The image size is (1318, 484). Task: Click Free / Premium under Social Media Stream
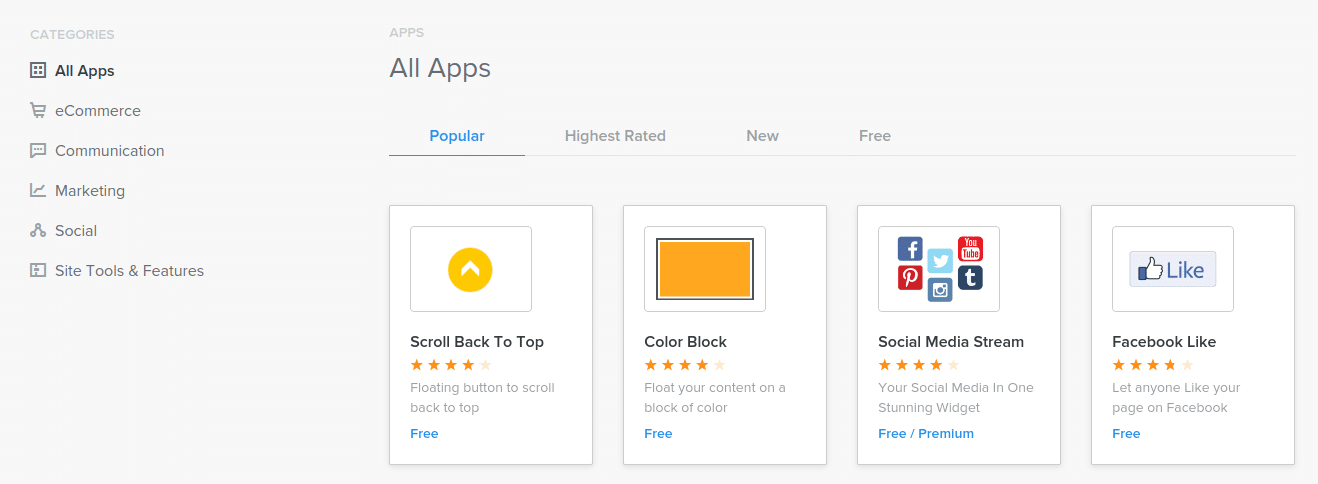pyautogui.click(x=925, y=434)
